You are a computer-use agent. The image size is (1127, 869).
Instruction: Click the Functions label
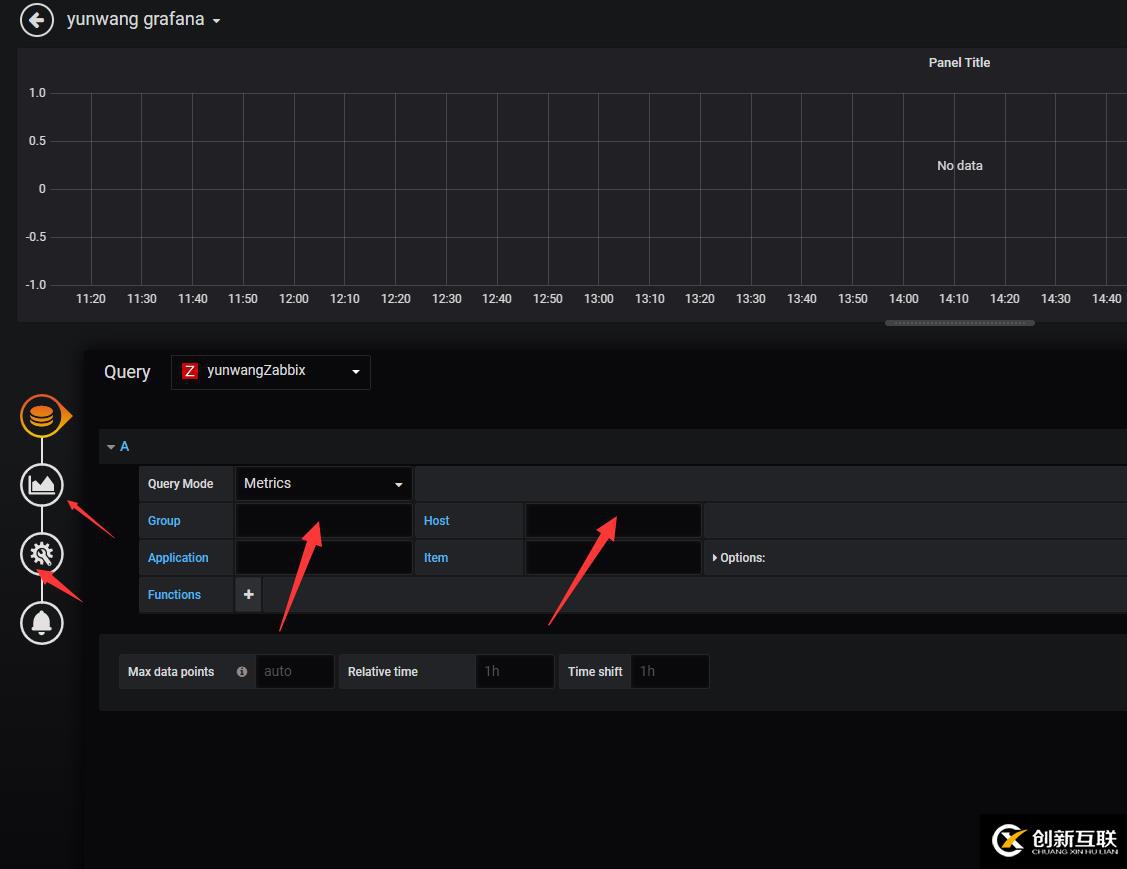click(174, 594)
